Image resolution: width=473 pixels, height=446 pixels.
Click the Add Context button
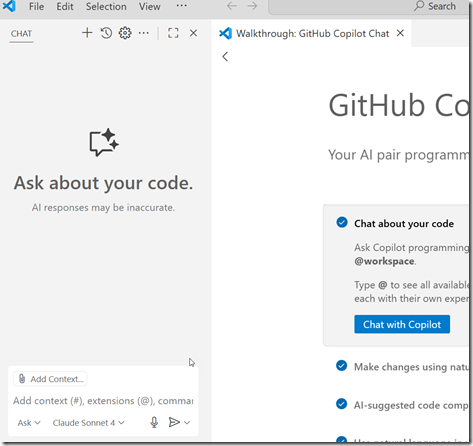[50, 379]
